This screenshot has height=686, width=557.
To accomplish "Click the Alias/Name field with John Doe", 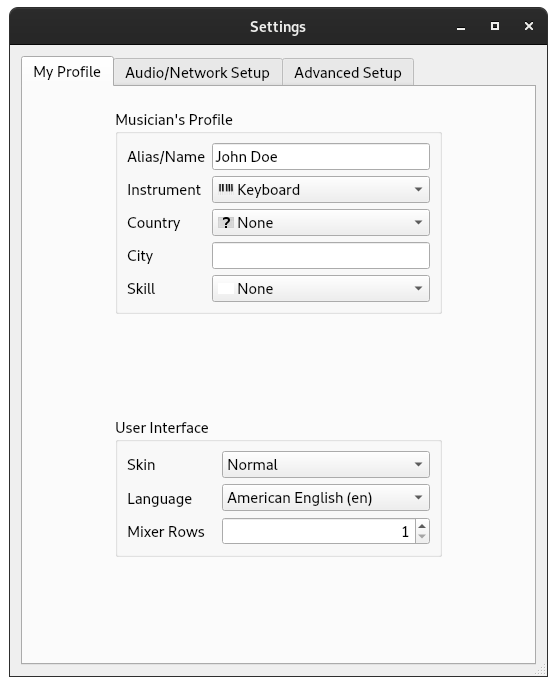I will [321, 157].
